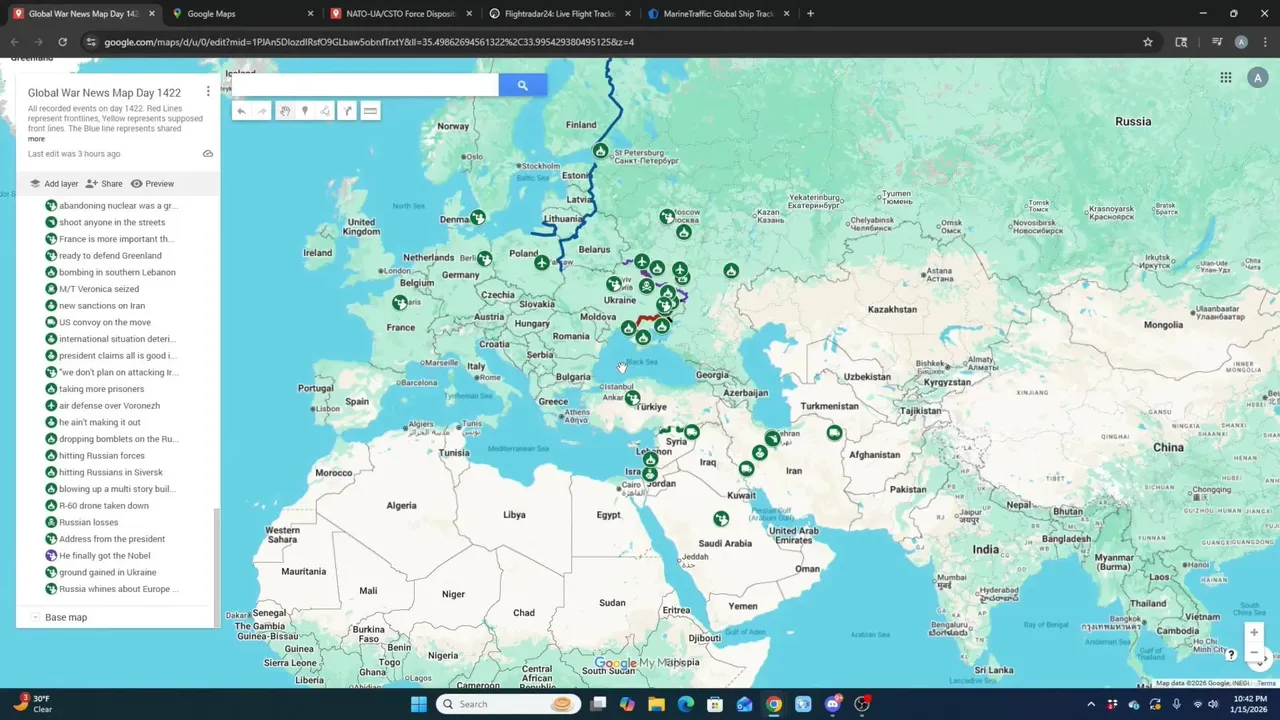Select 'US convoy on the move' entry
The image size is (1280, 720).
[105, 322]
